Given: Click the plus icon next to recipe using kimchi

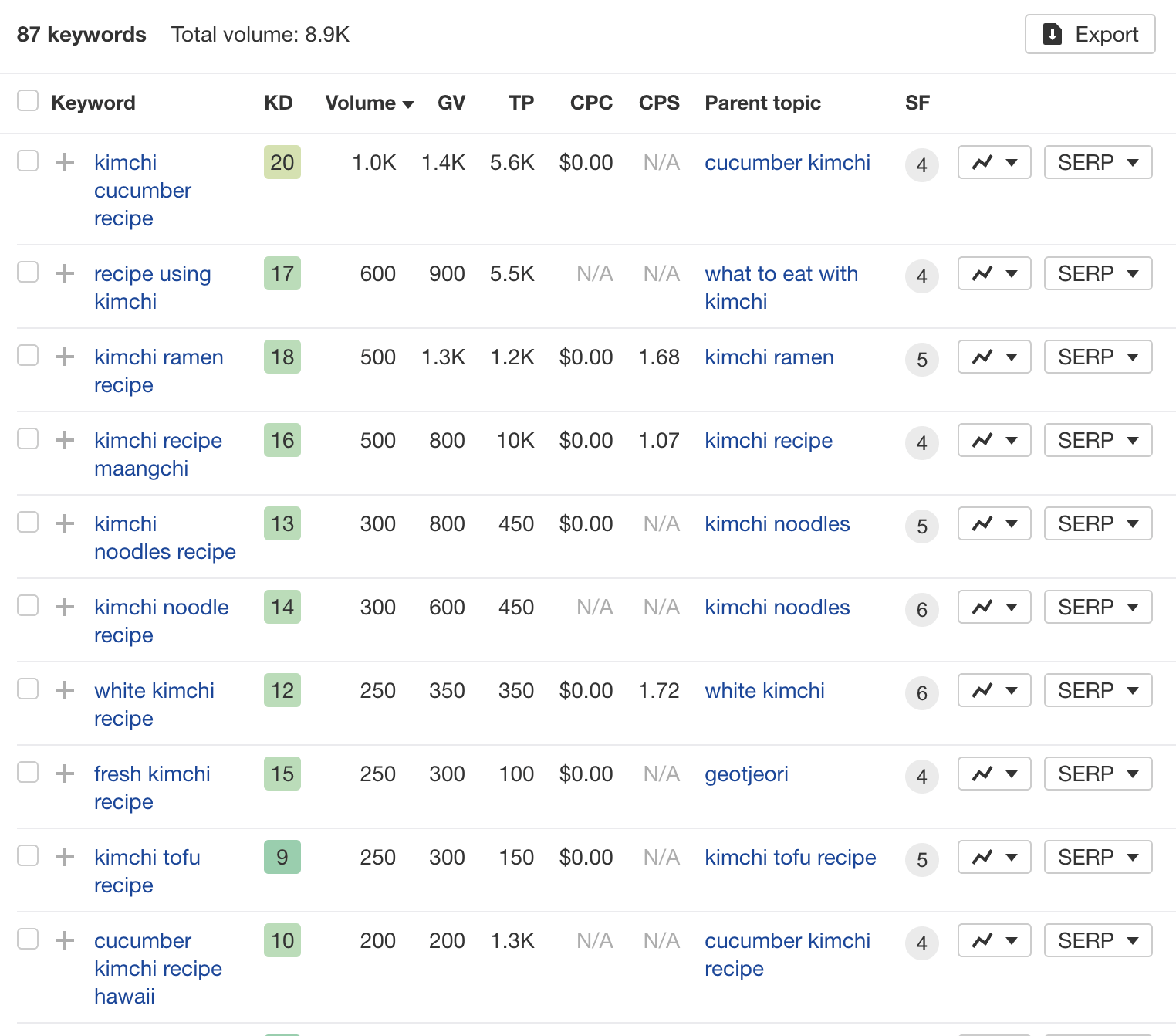Looking at the screenshot, I should click(x=64, y=272).
